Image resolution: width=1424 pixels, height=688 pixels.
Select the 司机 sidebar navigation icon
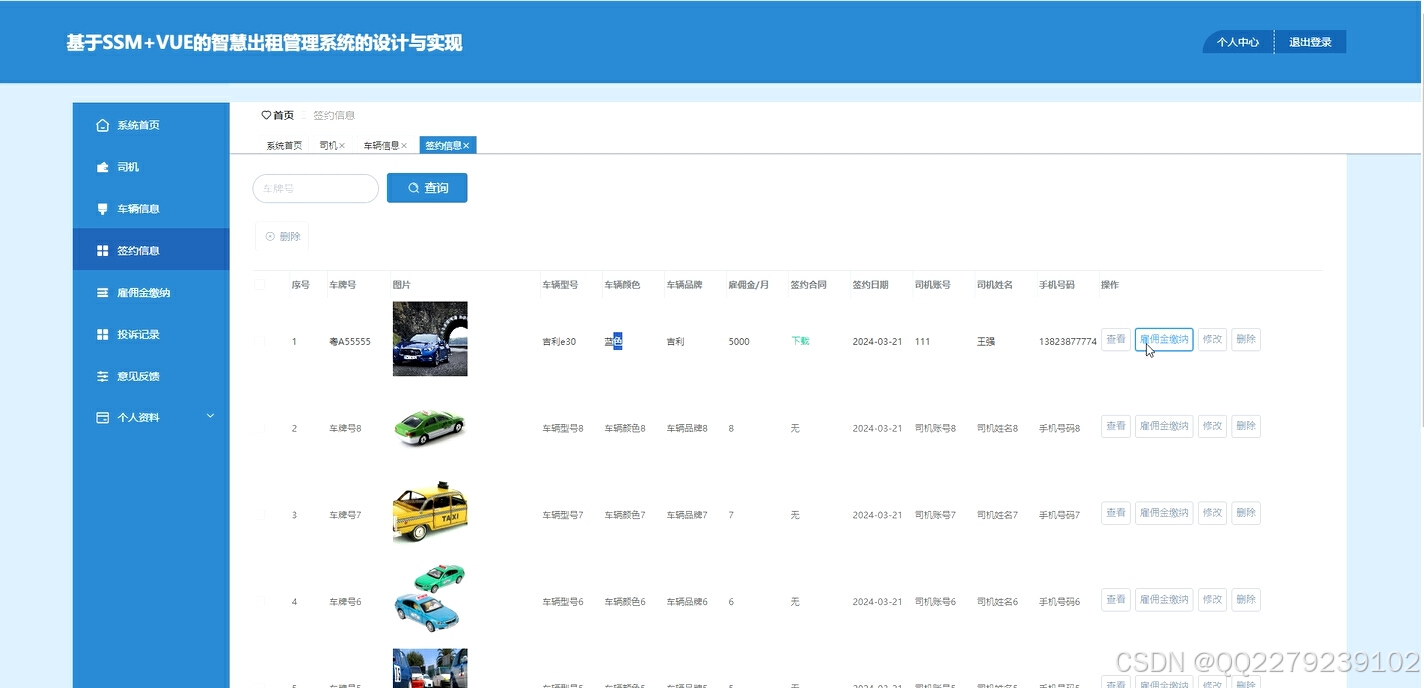[102, 166]
